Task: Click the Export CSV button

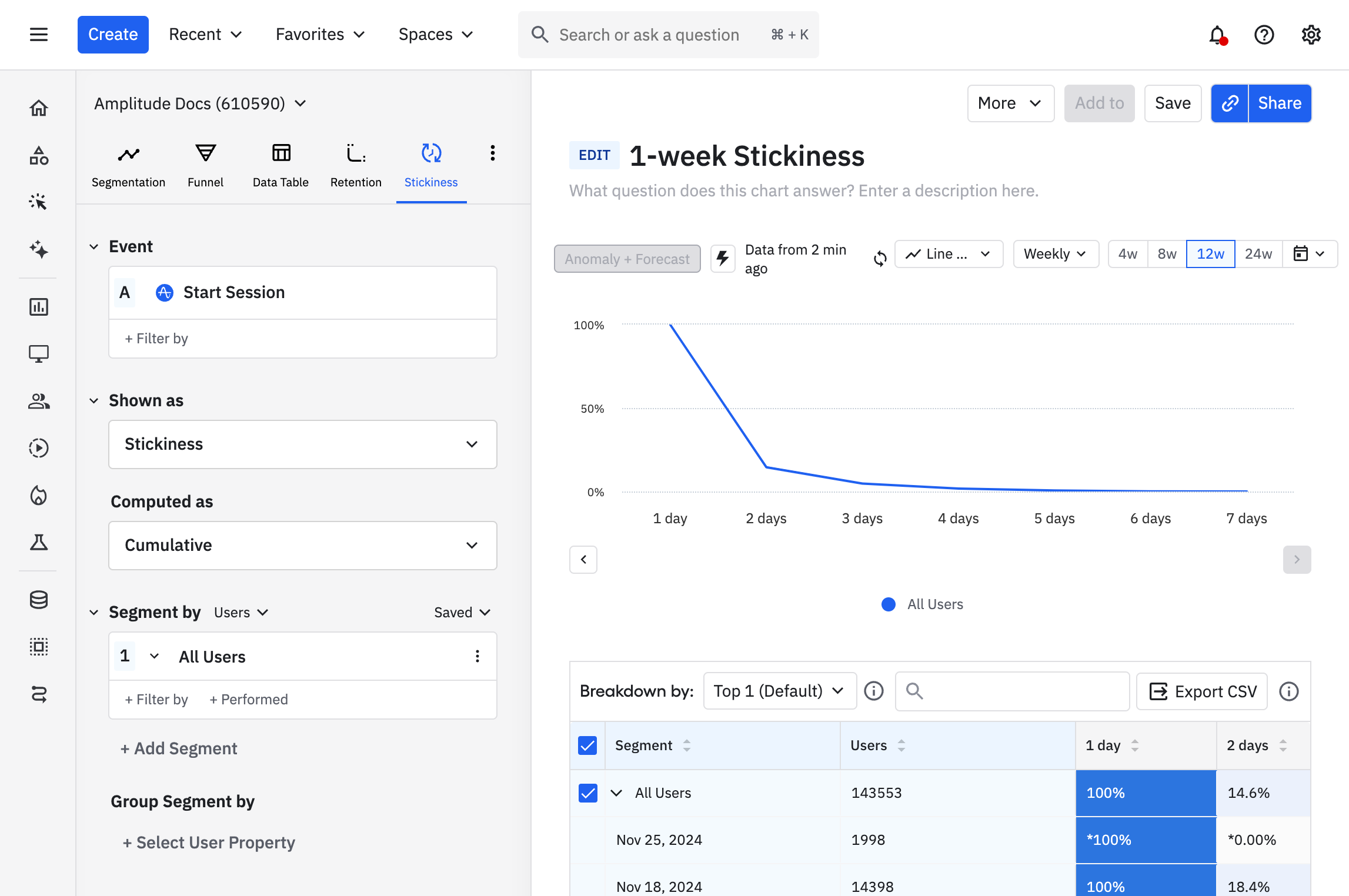Action: [x=1202, y=691]
